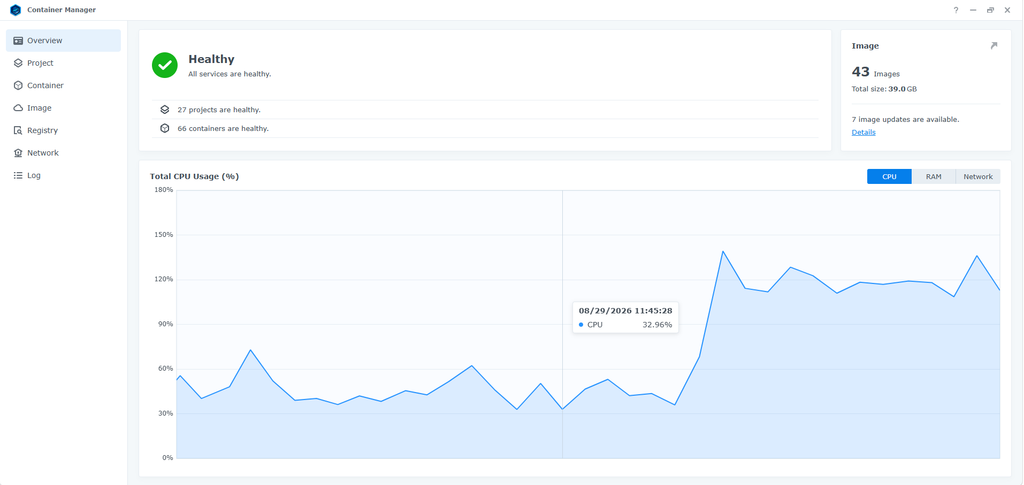Select the CPU chart tab
The image size is (1024, 485).
click(x=889, y=177)
